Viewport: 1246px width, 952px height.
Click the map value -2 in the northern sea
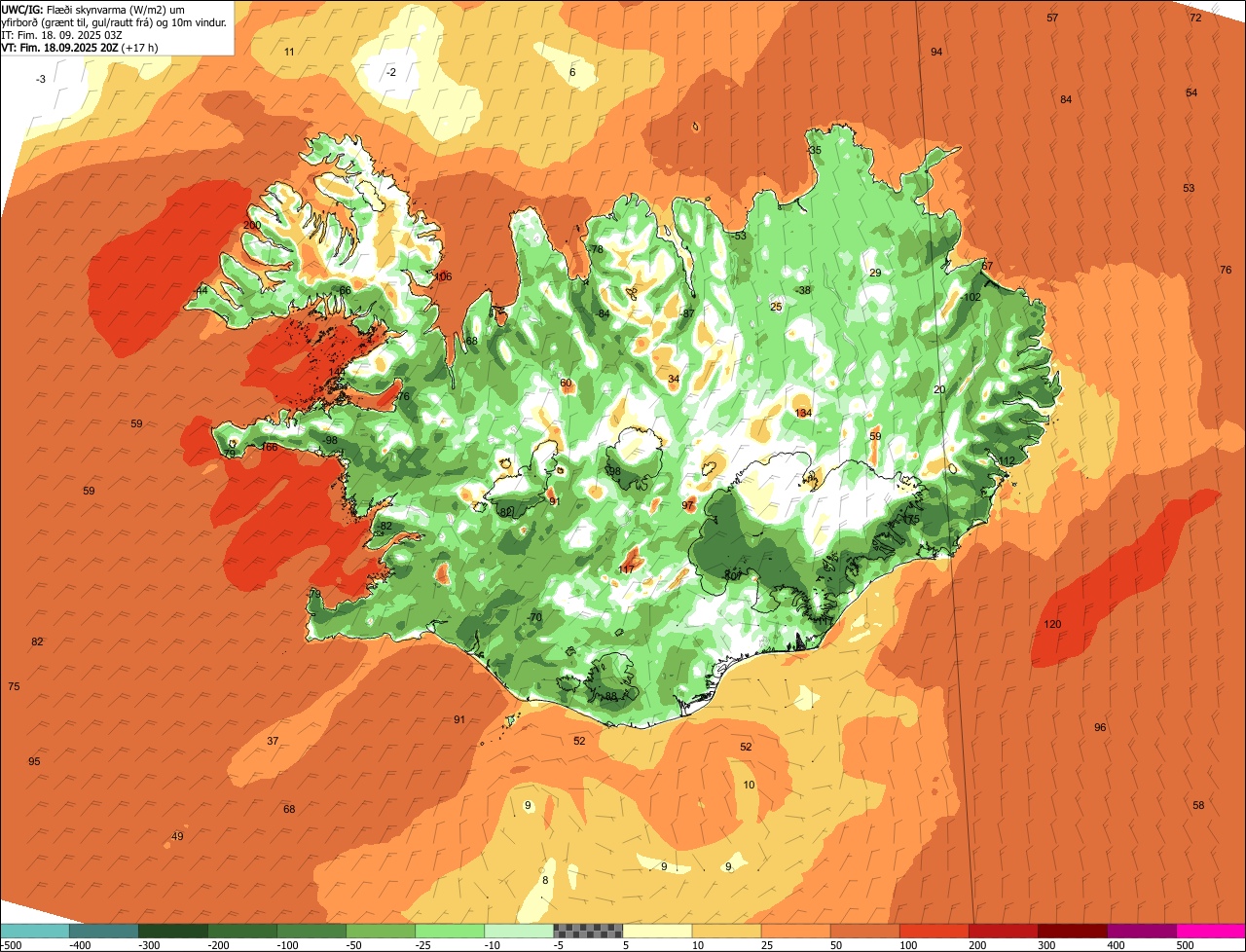pyautogui.click(x=390, y=72)
